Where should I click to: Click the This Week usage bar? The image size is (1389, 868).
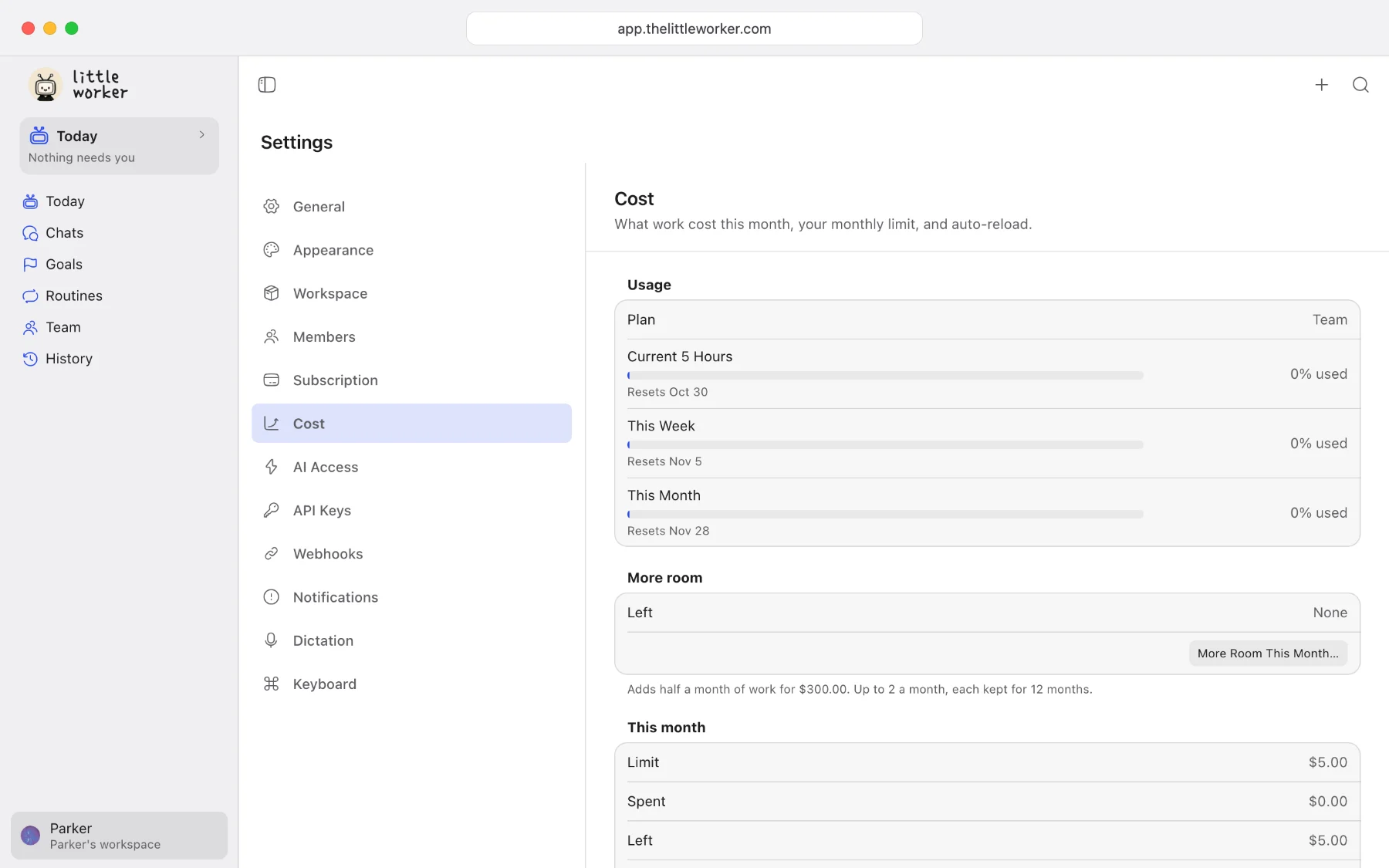coord(885,445)
